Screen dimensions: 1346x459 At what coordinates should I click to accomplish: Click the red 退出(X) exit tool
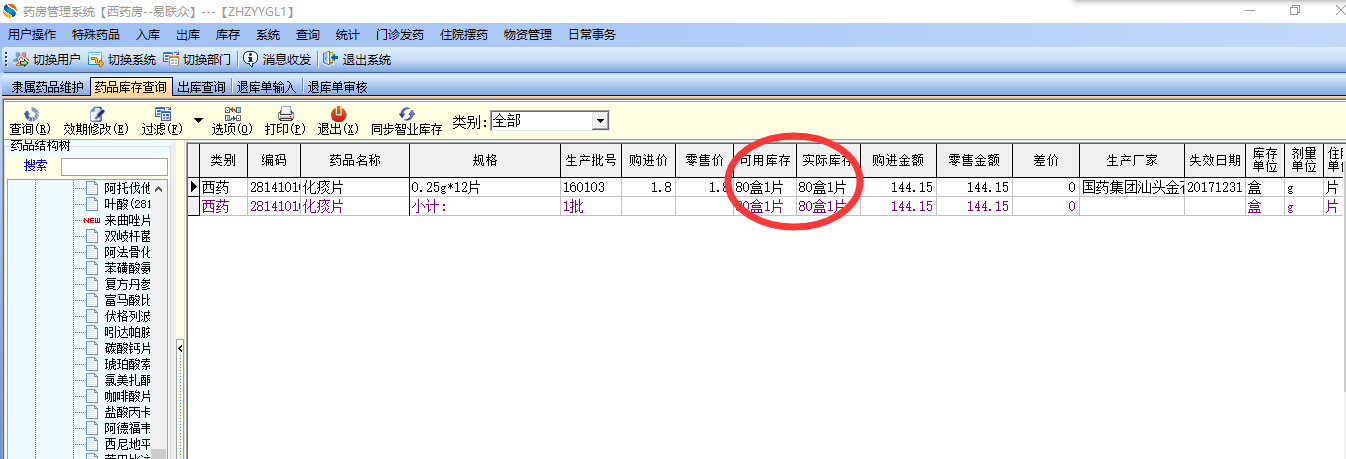pos(338,121)
